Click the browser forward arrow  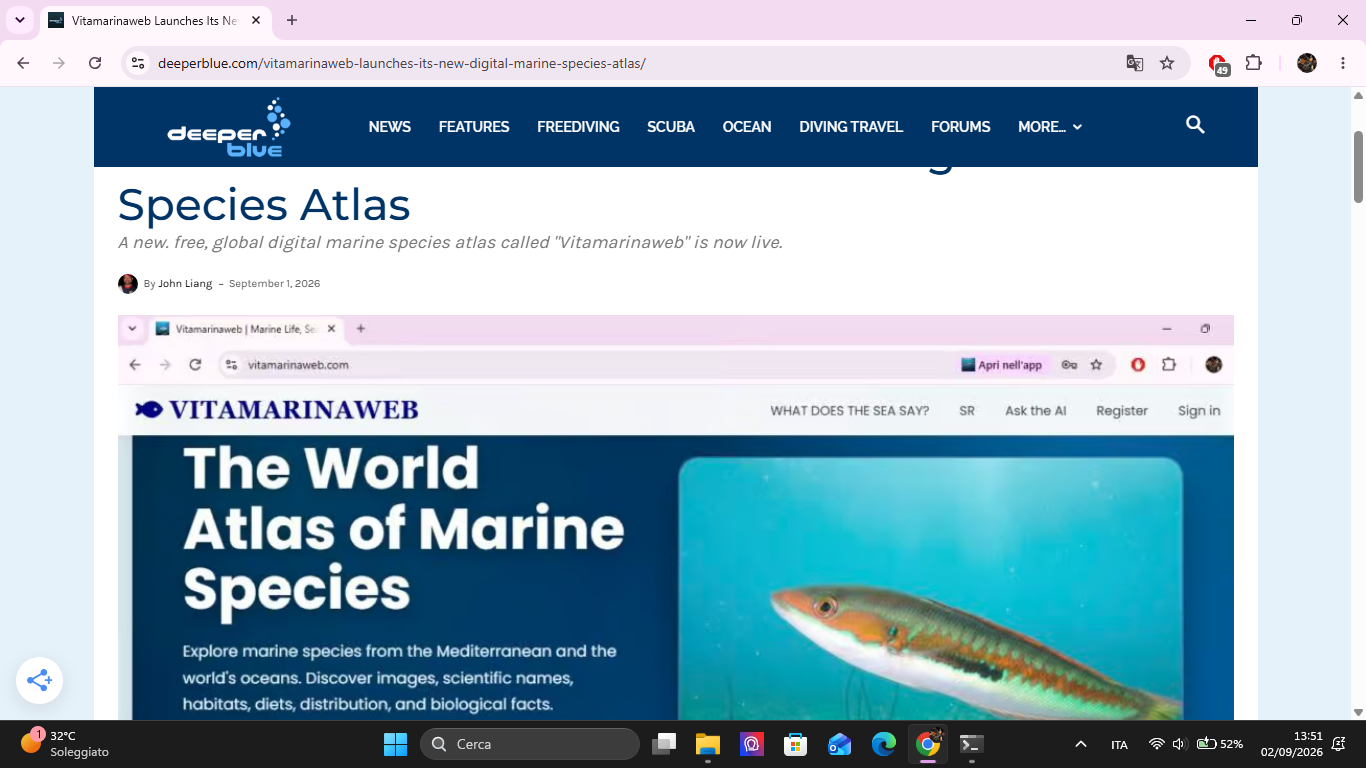point(59,63)
